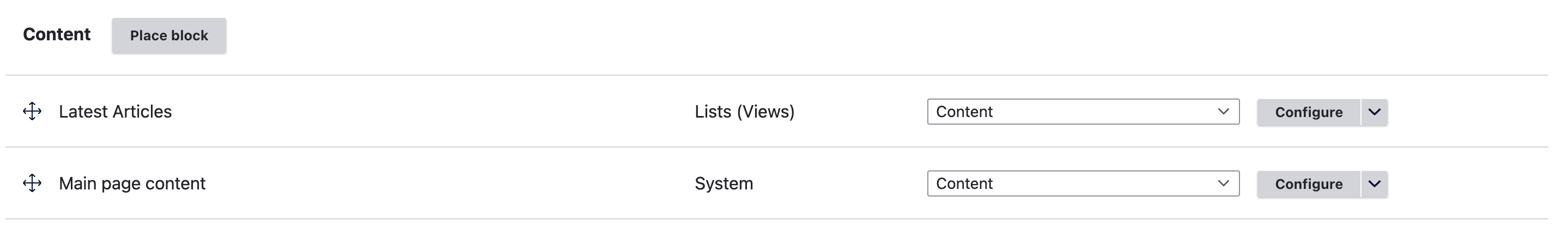The height and width of the screenshot is (233, 1568).
Task: Expand more actions arrow for Latest Articles
Action: pos(1374,113)
